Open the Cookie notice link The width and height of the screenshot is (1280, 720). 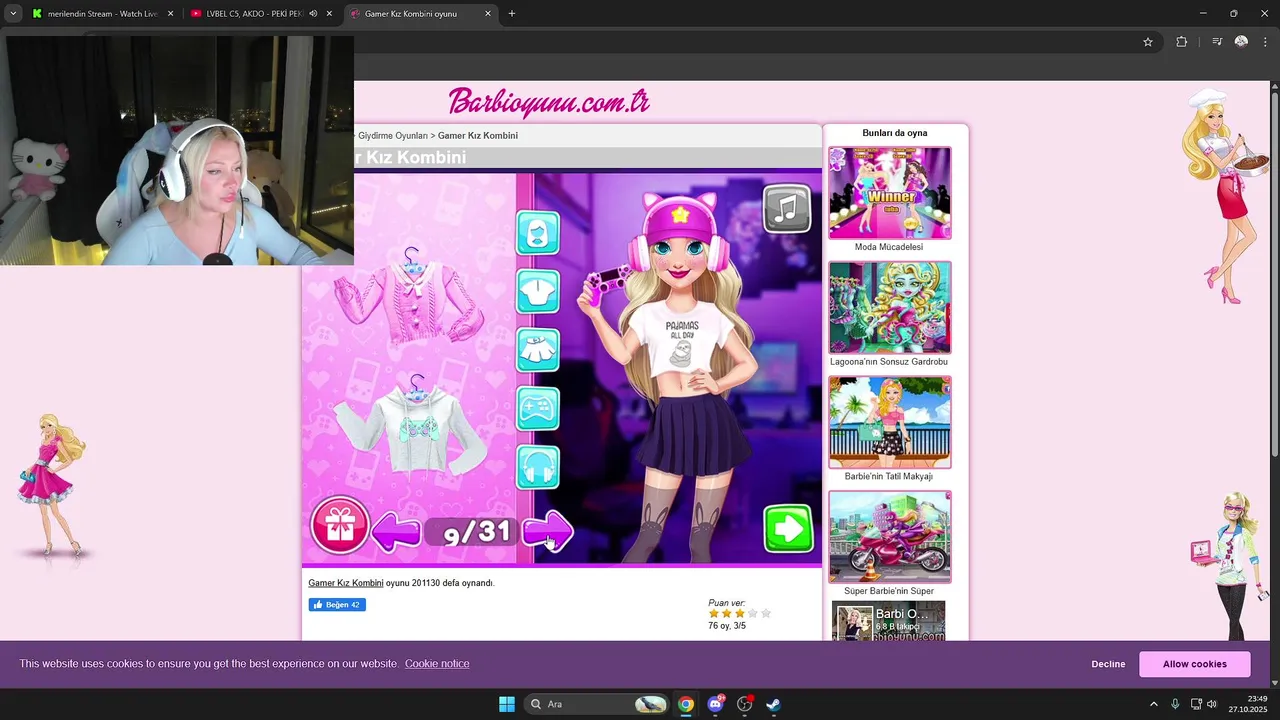[437, 664]
